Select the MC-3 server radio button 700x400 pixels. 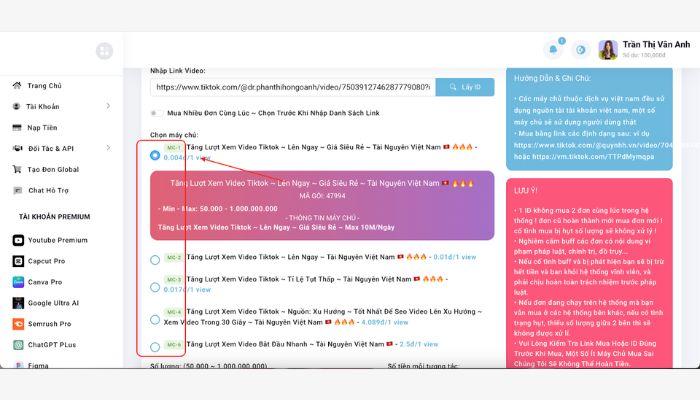click(x=155, y=287)
